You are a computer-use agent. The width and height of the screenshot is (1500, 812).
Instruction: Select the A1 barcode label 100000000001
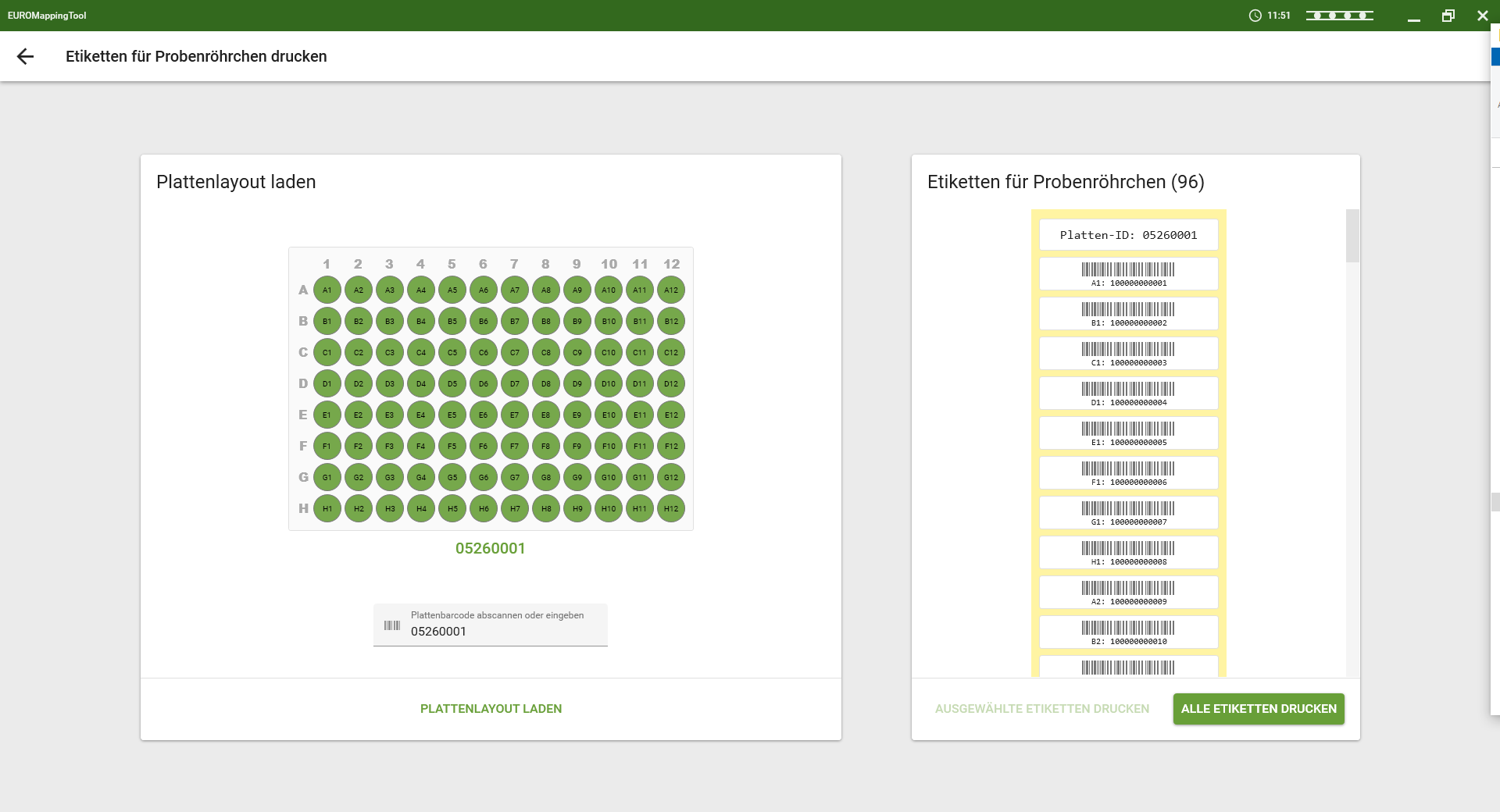pyautogui.click(x=1128, y=274)
